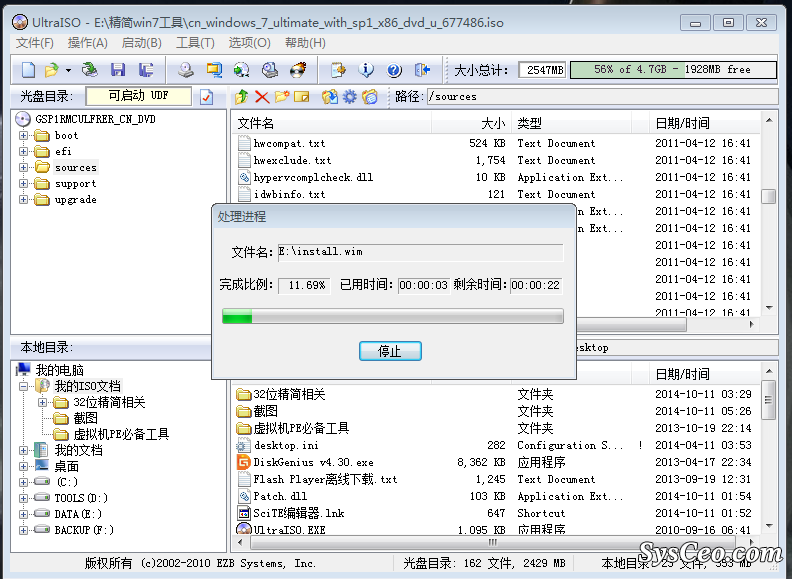Click the red X delete icon
The image size is (792, 579).
(x=262, y=96)
